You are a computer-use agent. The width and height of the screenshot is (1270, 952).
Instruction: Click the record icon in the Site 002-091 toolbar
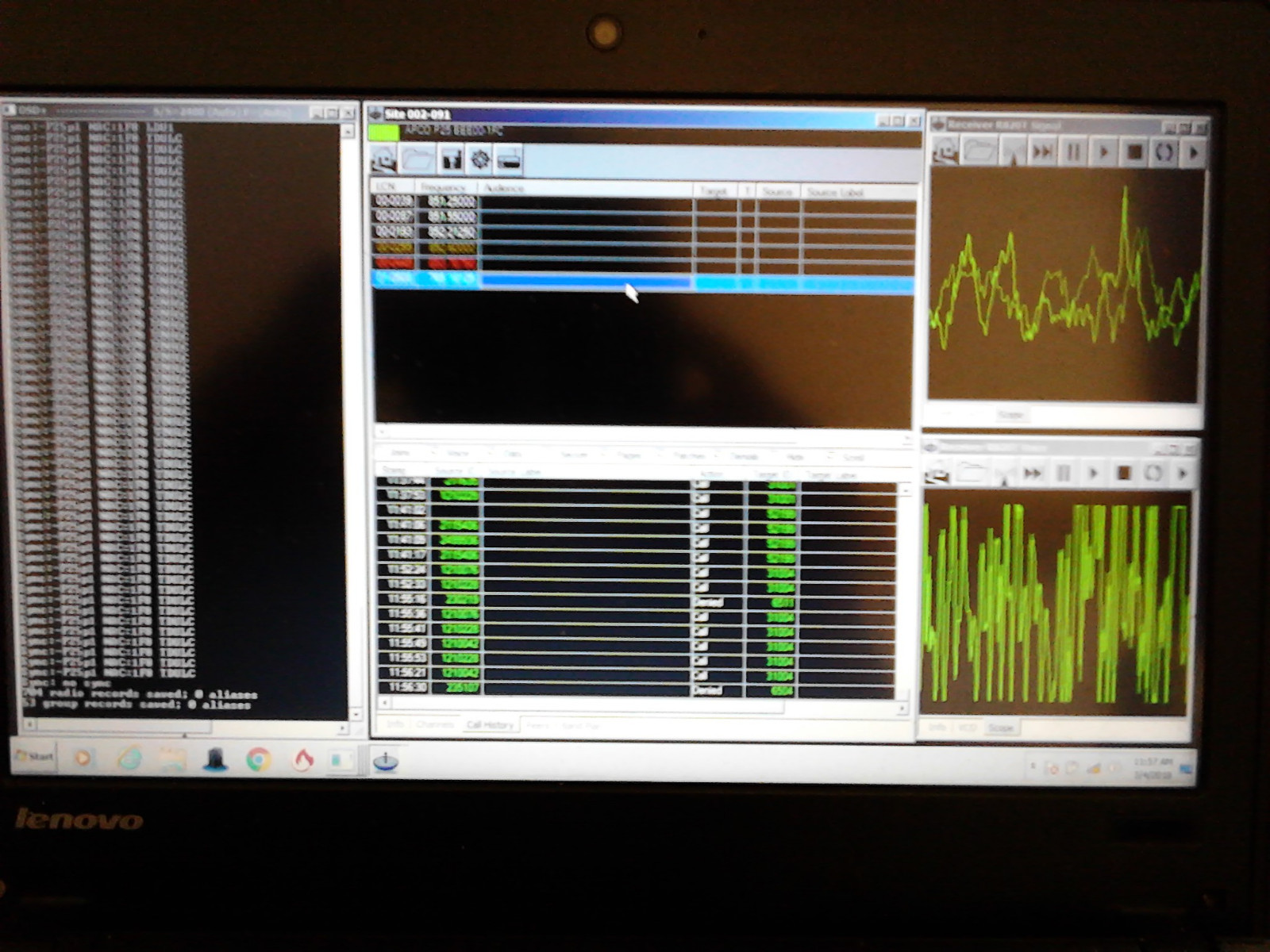tap(453, 159)
